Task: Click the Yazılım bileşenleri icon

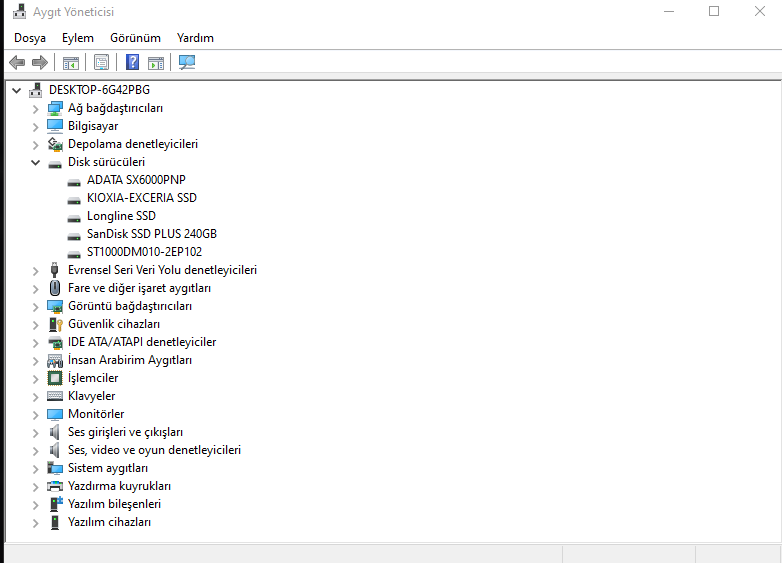Action: tap(56, 504)
